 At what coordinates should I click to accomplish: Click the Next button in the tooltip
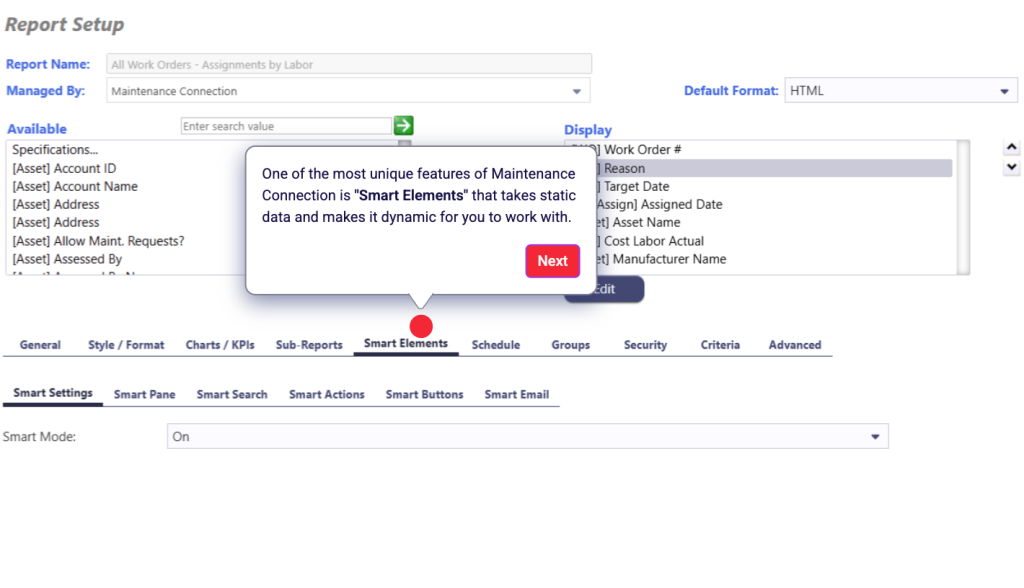click(x=552, y=261)
